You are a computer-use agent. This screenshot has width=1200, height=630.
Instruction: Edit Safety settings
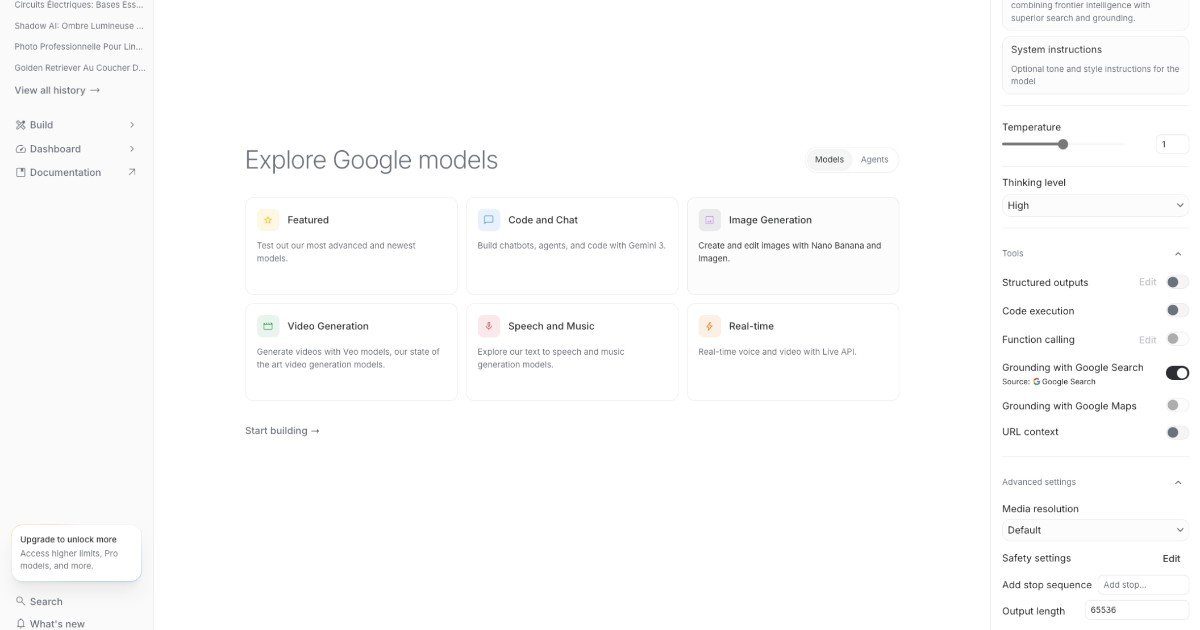(1171, 558)
